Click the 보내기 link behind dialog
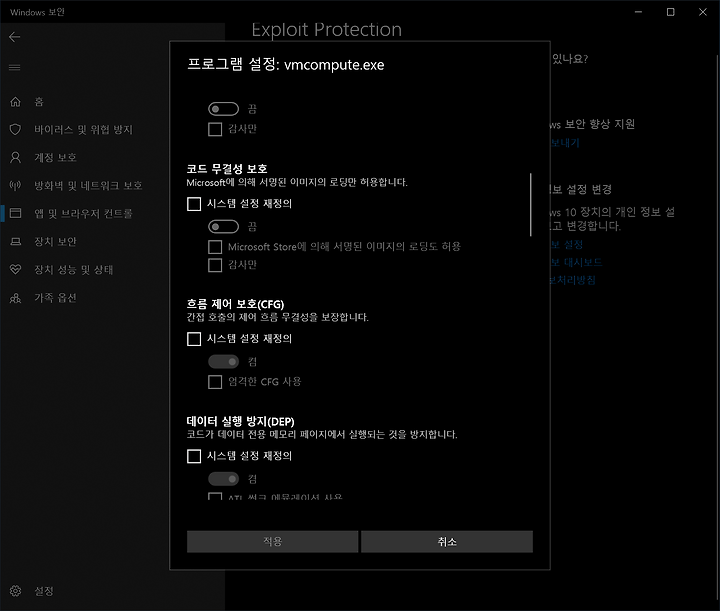The image size is (720, 611). coord(565,143)
